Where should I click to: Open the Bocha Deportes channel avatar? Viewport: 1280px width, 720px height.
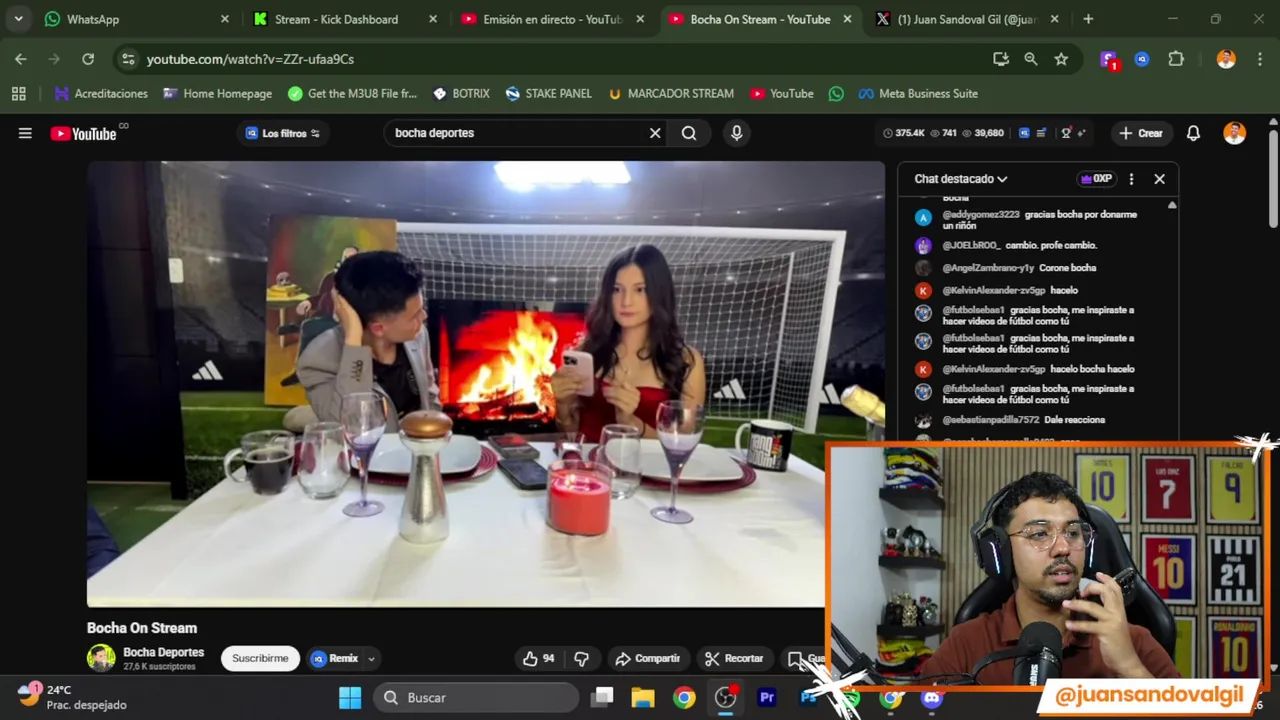[101, 658]
